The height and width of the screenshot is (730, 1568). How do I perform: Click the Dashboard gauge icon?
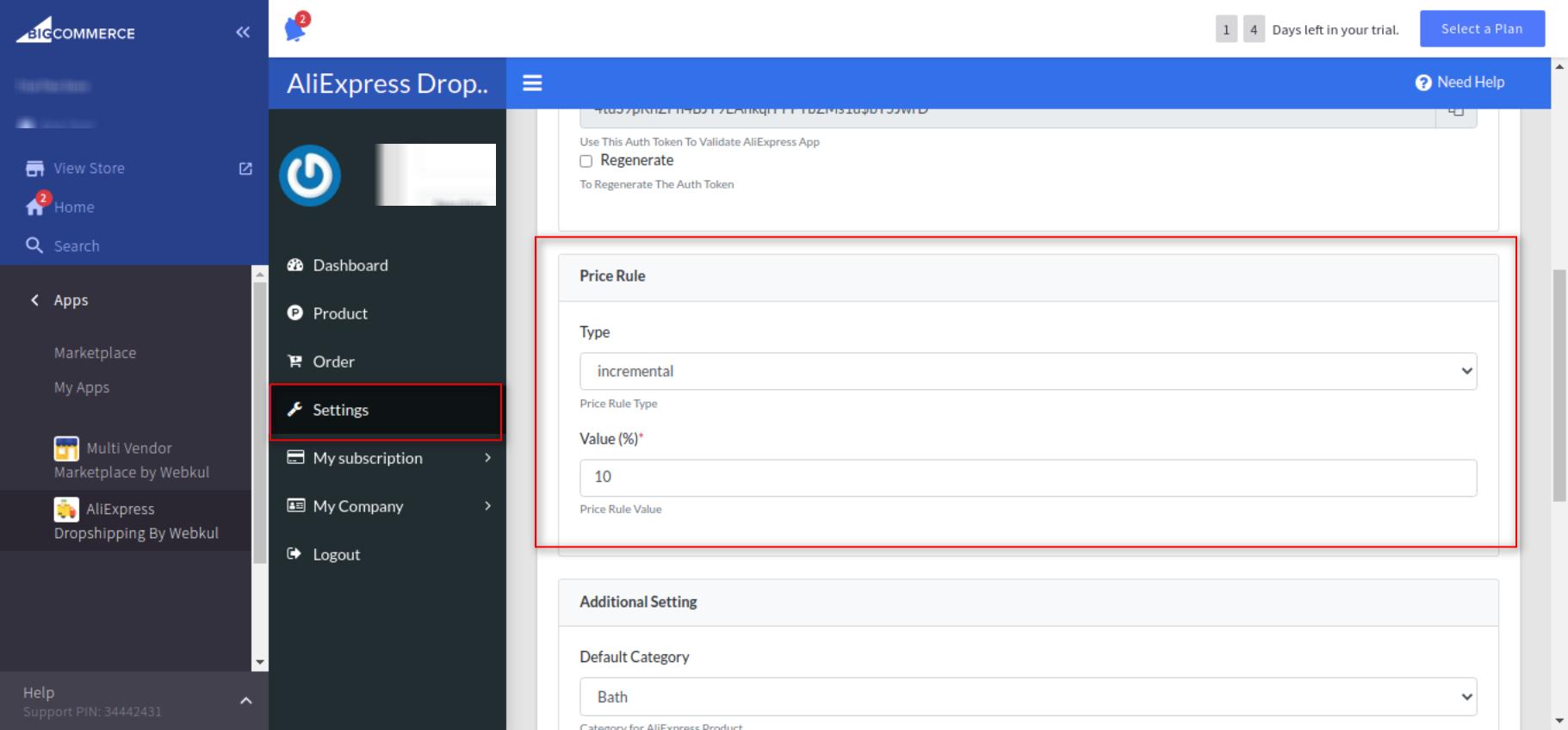[x=295, y=265]
